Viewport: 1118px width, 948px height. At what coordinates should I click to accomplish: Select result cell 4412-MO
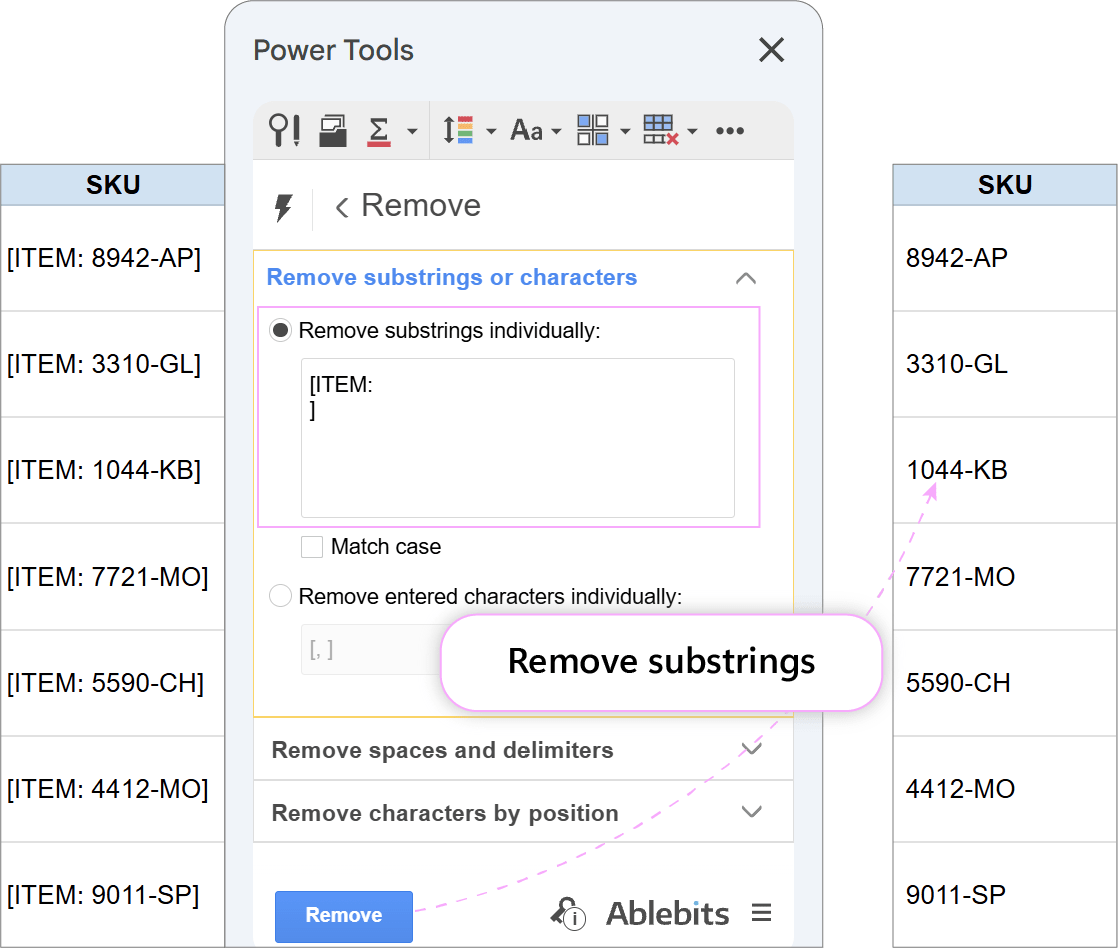pos(1005,789)
